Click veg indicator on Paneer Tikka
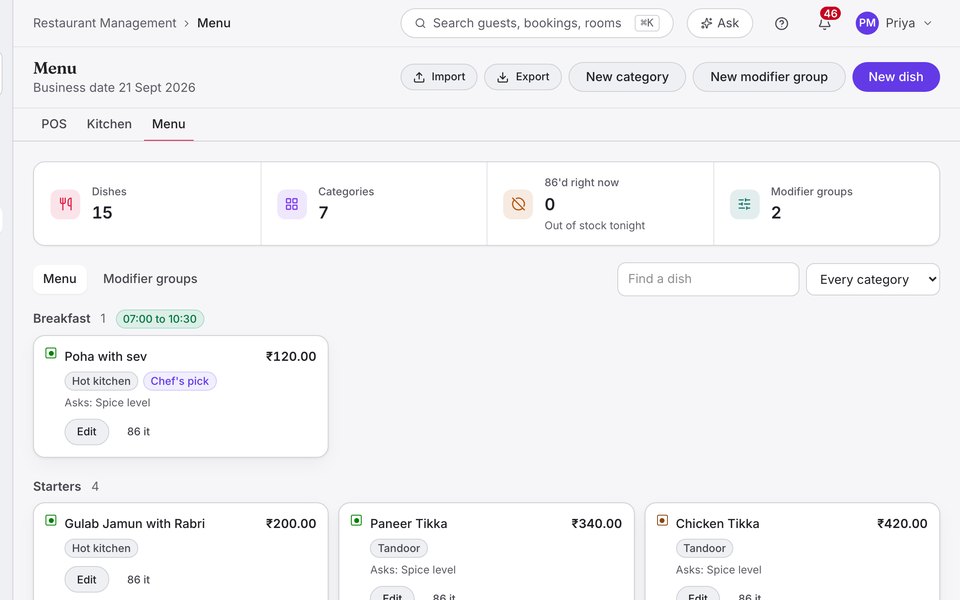This screenshot has width=960, height=600. (x=356, y=520)
